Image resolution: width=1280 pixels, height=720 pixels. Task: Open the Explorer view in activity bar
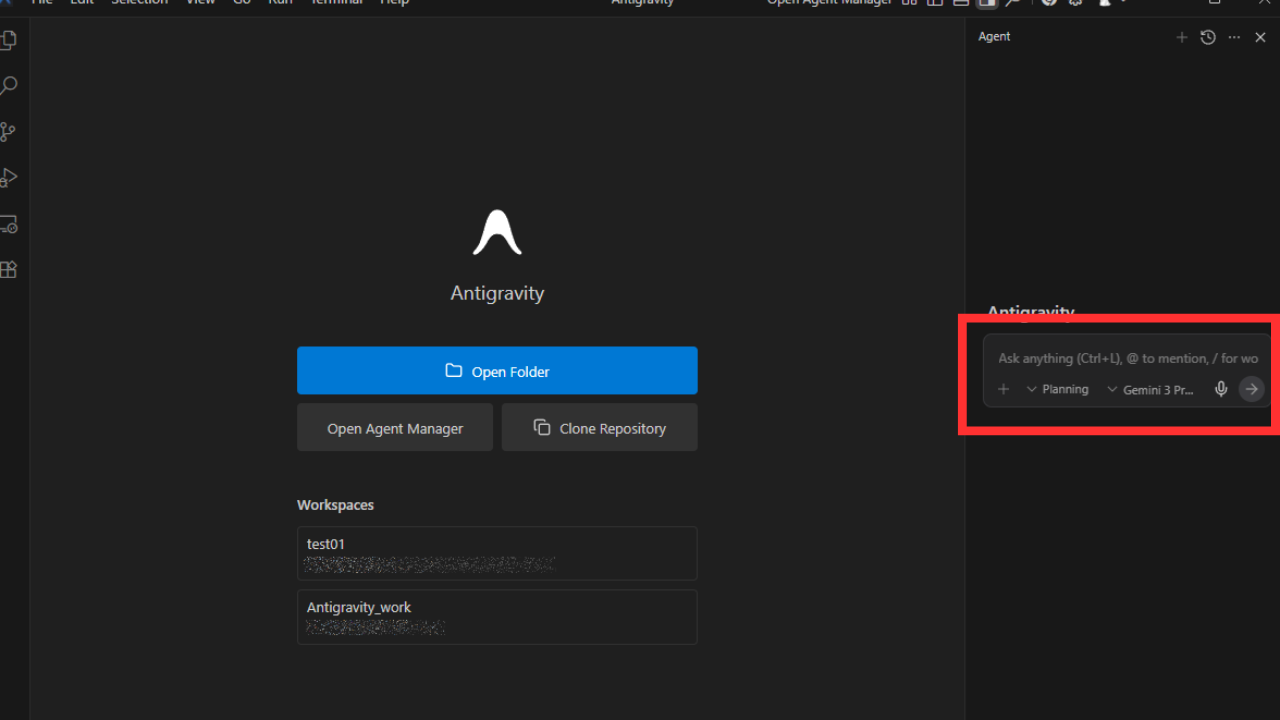9,41
